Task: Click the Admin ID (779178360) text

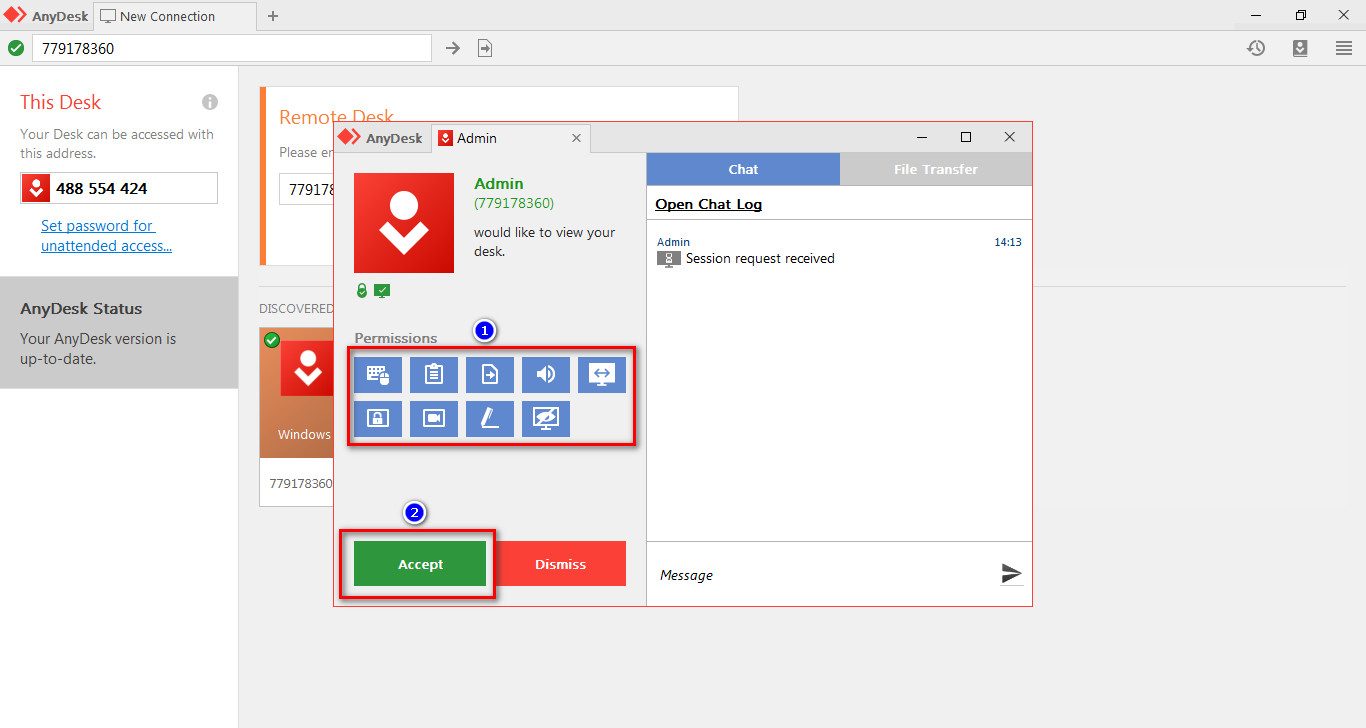Action: point(514,203)
